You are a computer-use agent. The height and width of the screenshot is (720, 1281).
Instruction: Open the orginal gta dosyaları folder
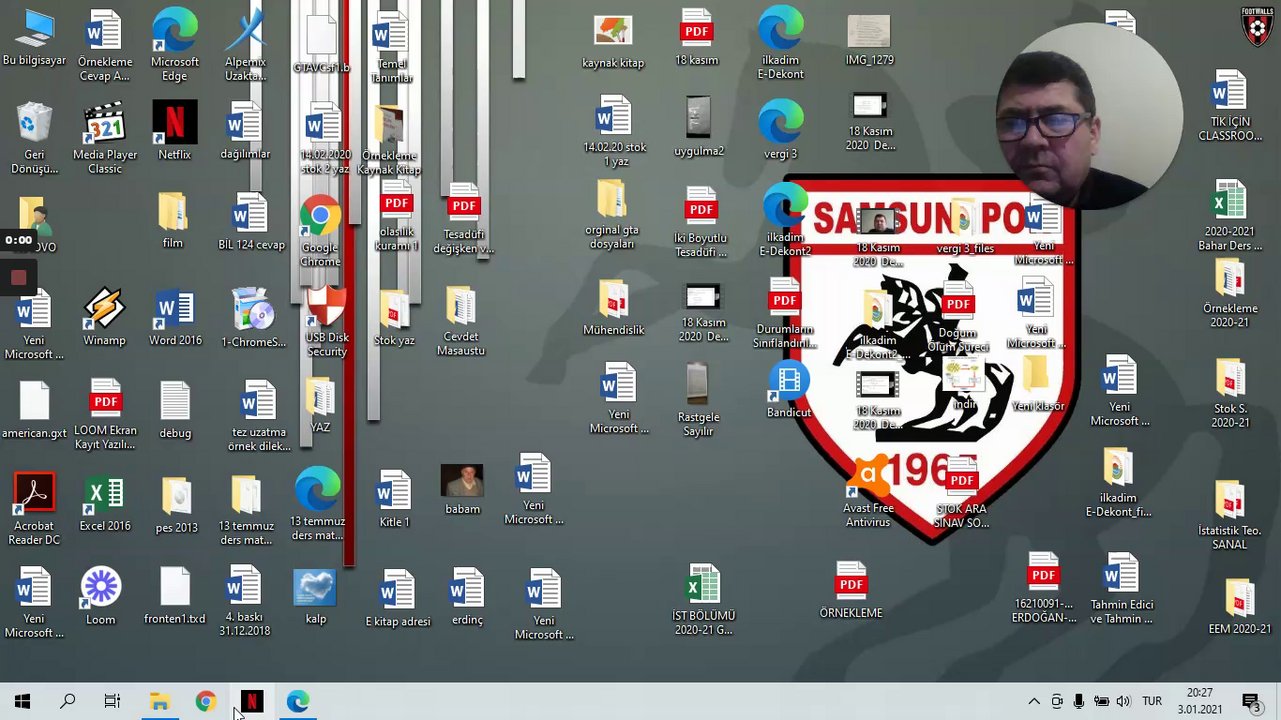coord(612,214)
